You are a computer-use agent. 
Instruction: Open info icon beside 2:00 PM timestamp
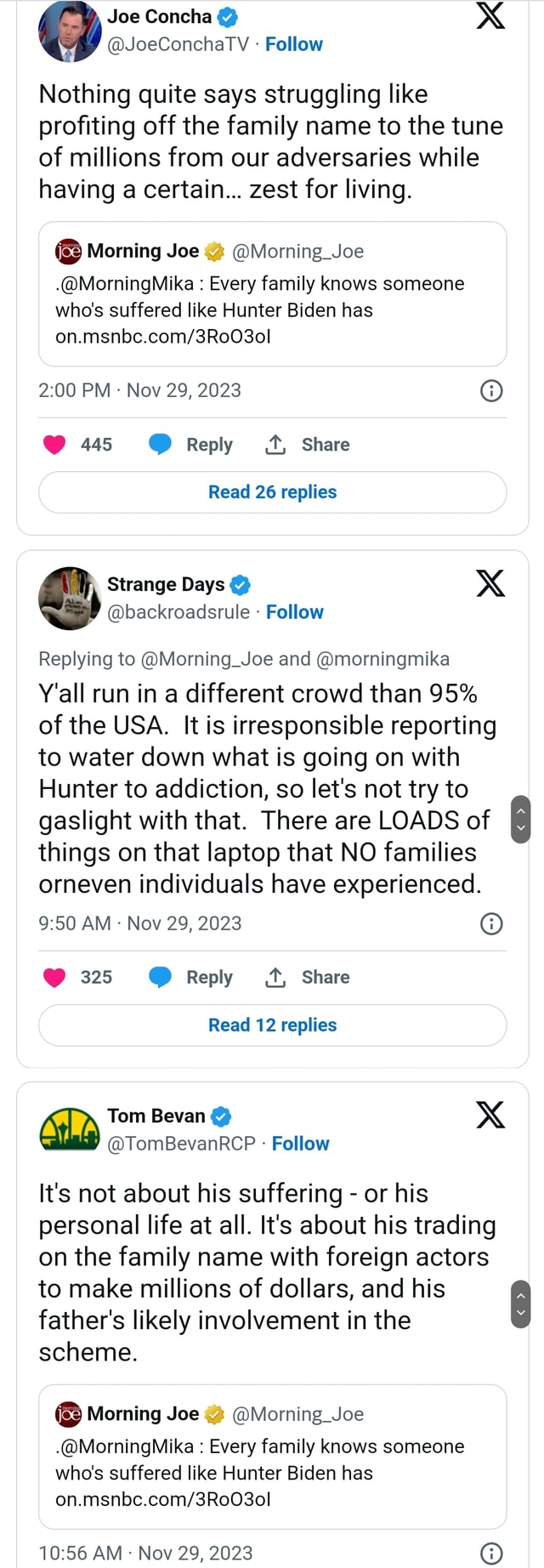491,390
